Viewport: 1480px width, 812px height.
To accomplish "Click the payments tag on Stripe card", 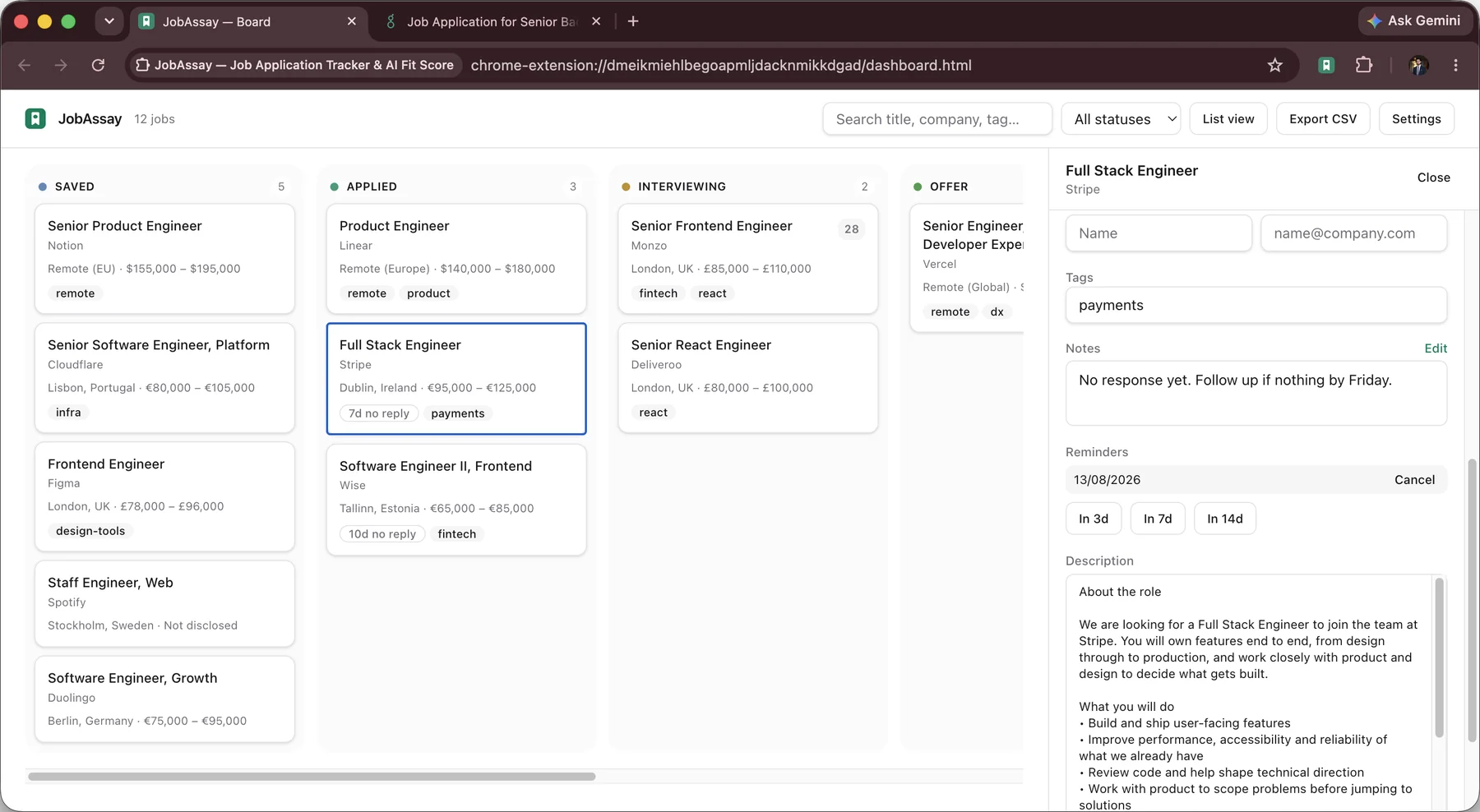I will 458,413.
